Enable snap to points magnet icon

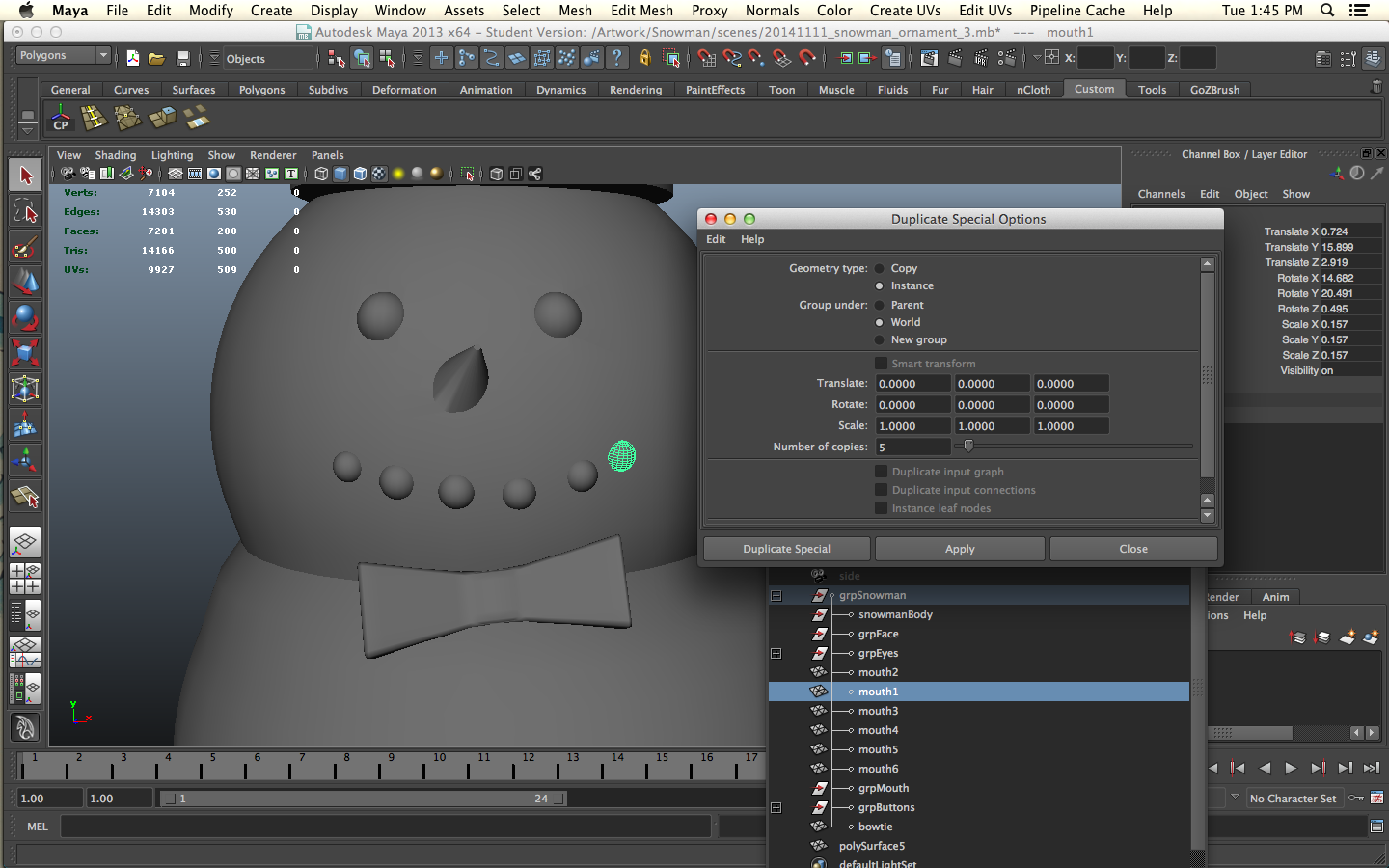coord(757,59)
